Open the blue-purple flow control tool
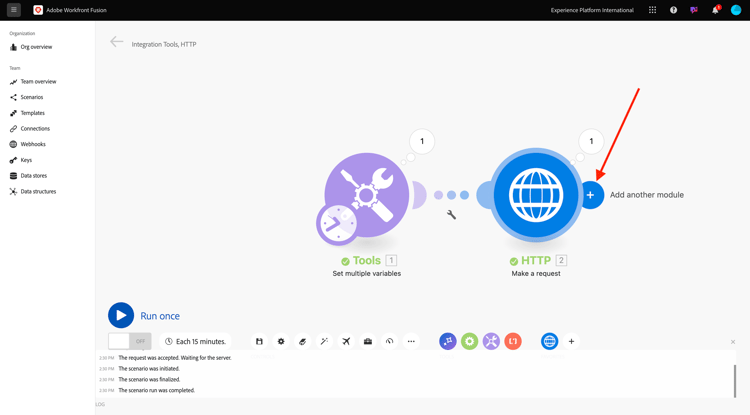This screenshot has width=750, height=415. [x=448, y=341]
